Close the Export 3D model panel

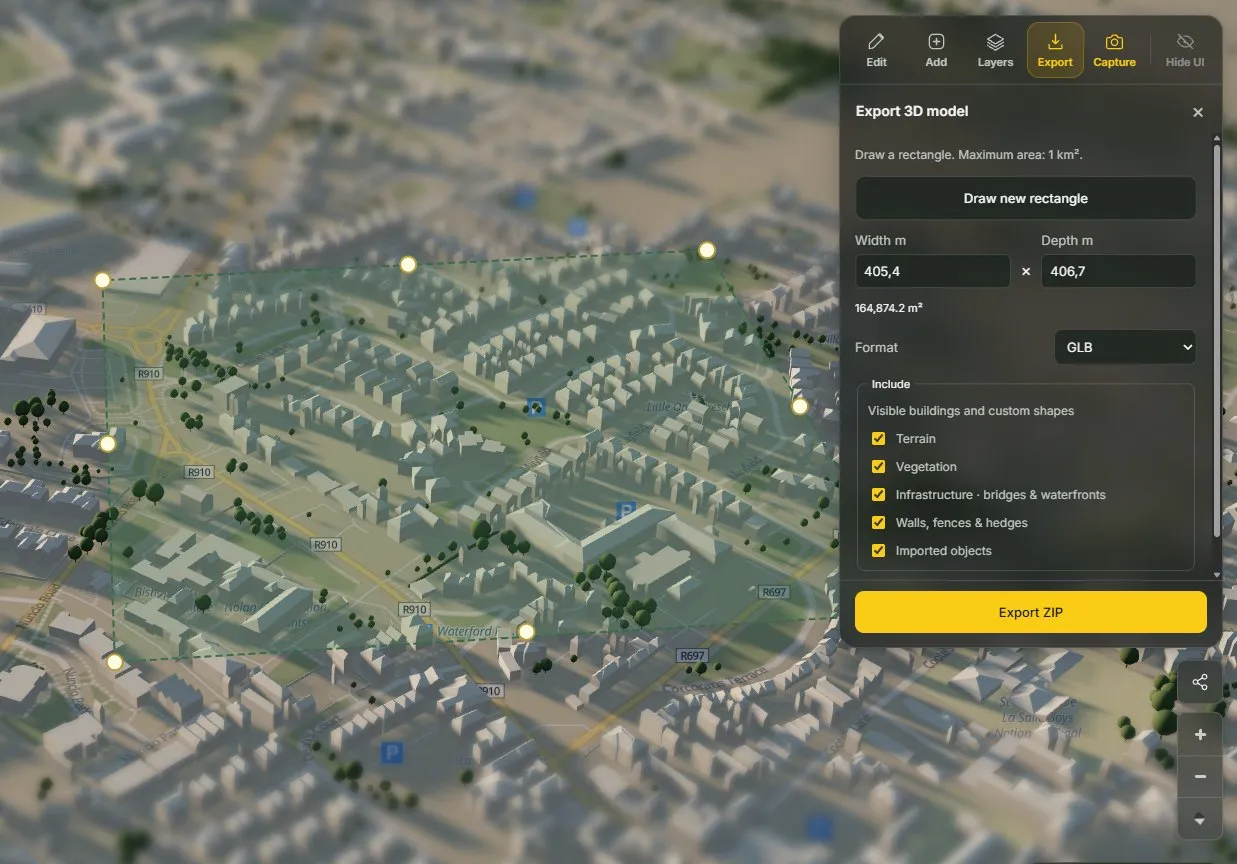1198,112
